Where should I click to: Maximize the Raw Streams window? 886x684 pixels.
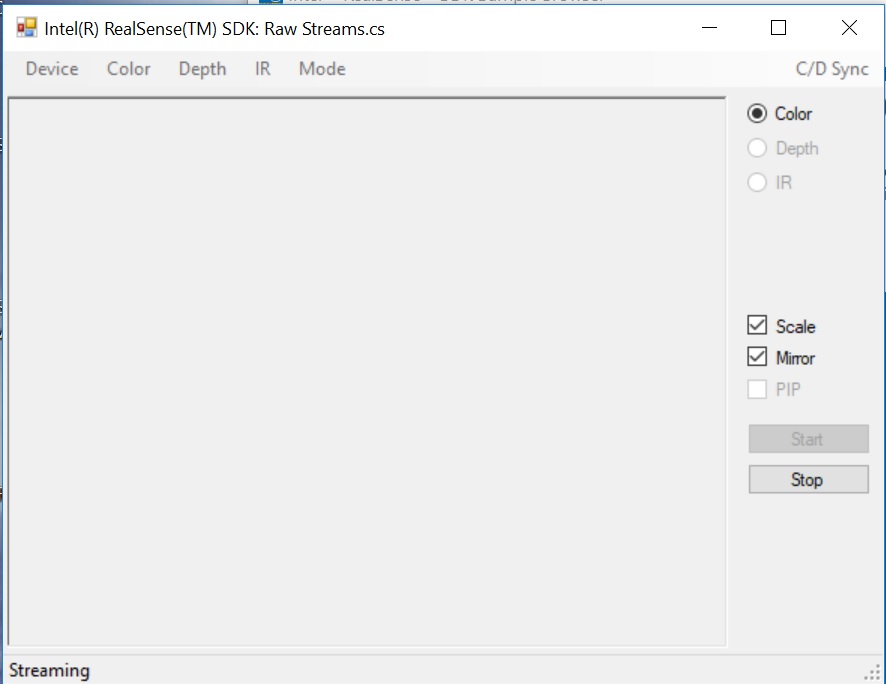[x=778, y=28]
